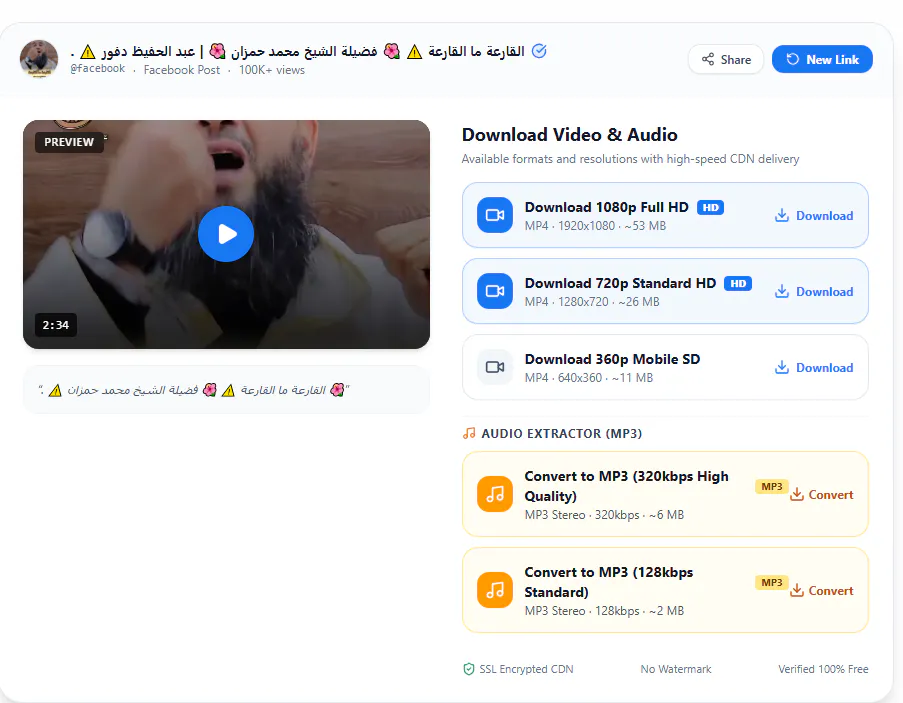Click the blue camera icon for 720p
The height and width of the screenshot is (703, 903).
[495, 291]
